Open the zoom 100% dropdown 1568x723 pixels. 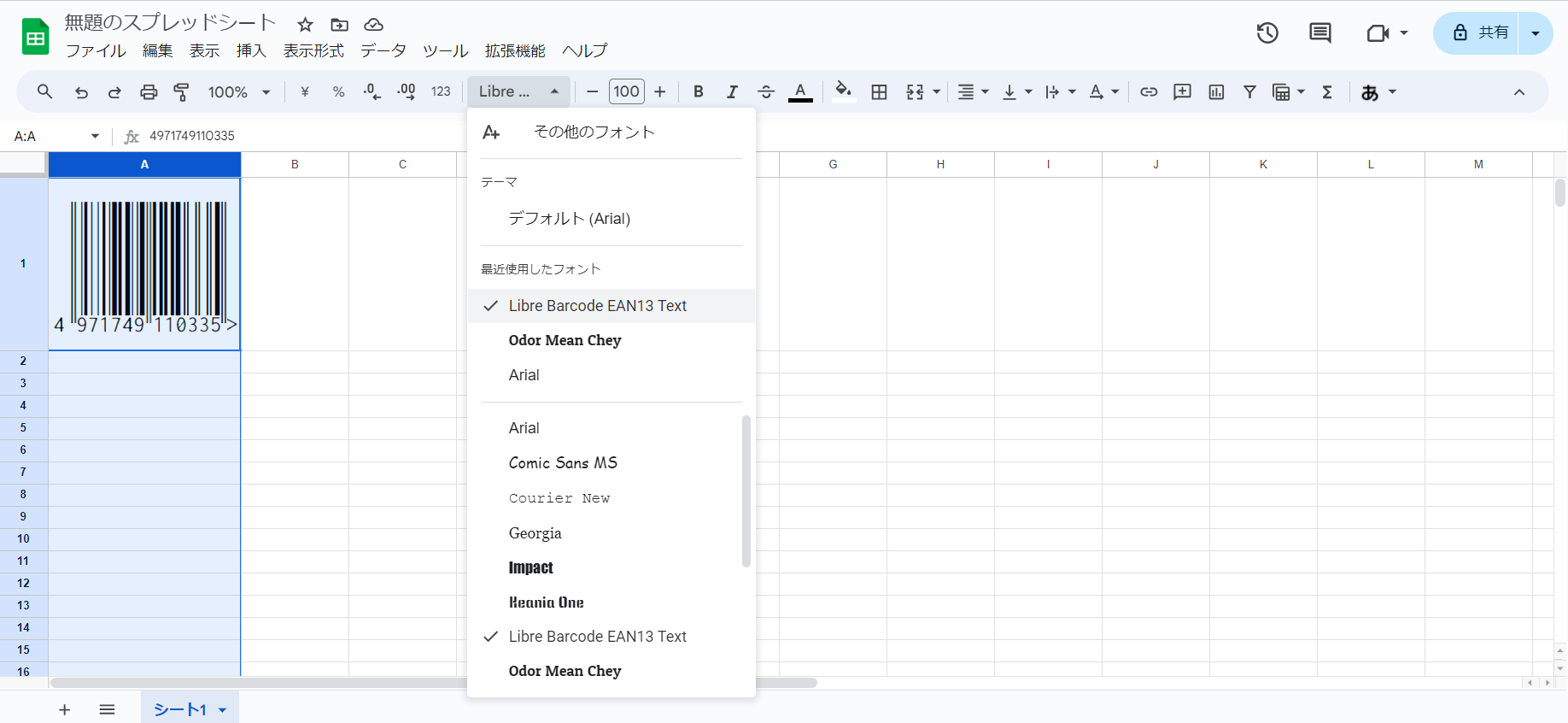coord(239,91)
